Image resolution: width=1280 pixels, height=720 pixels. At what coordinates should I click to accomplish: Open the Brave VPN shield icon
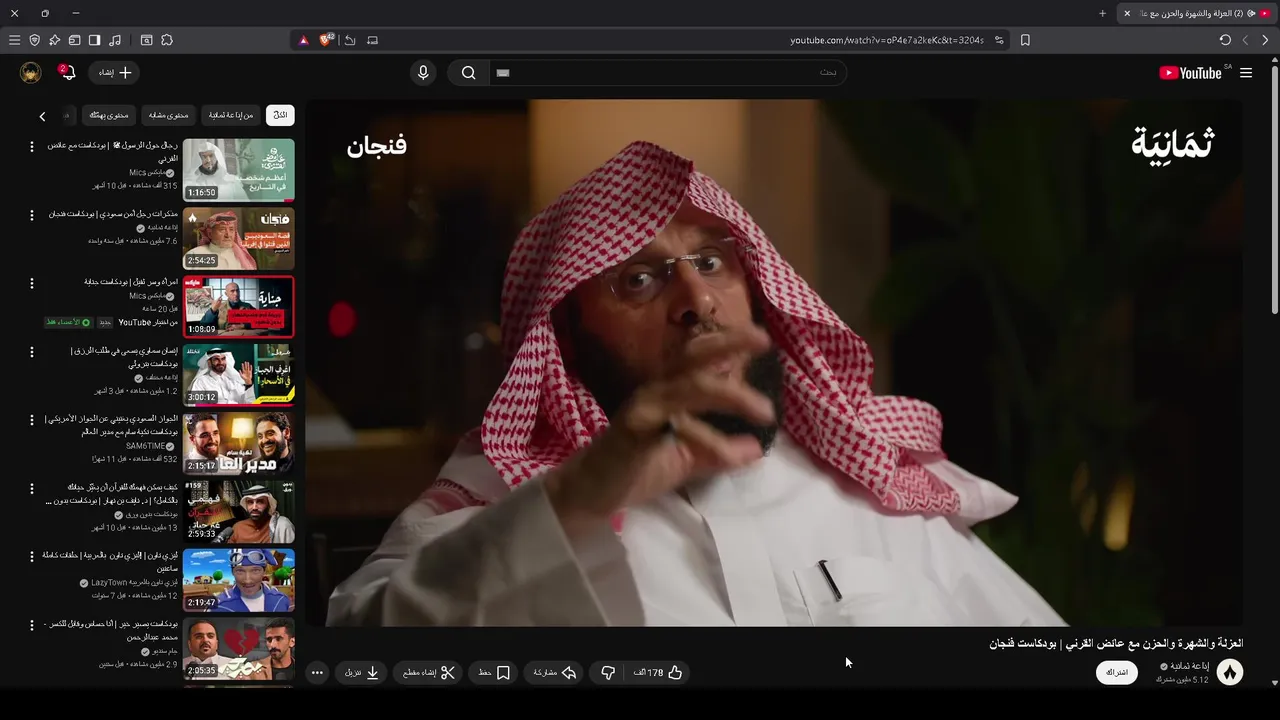34,40
